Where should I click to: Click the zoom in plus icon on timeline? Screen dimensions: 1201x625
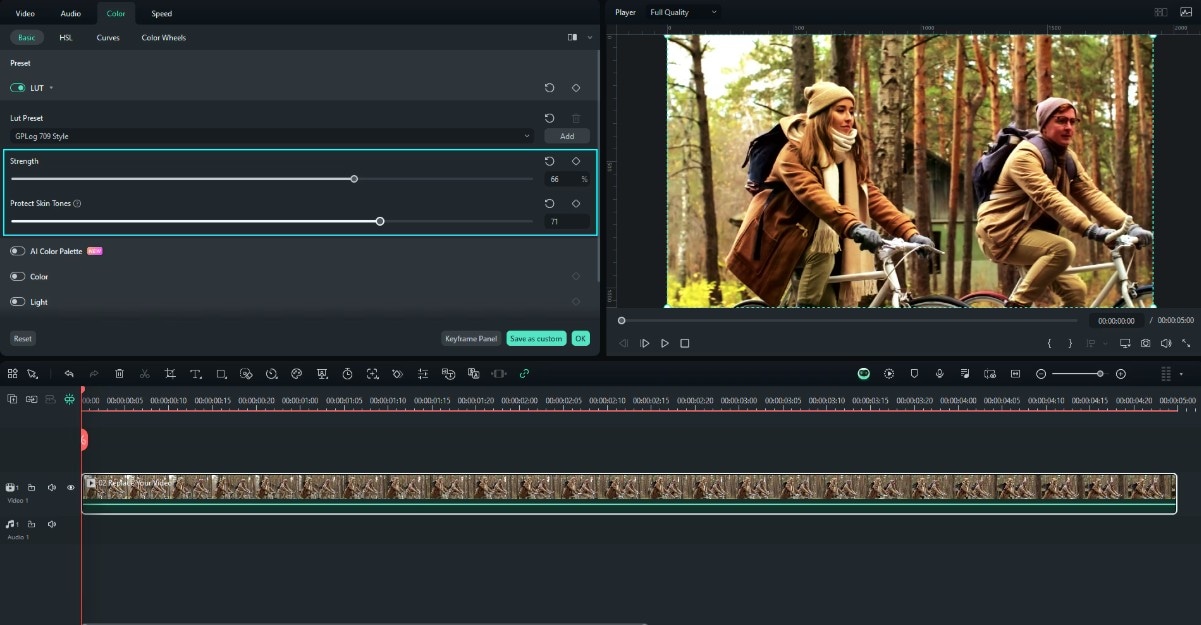(1120, 373)
